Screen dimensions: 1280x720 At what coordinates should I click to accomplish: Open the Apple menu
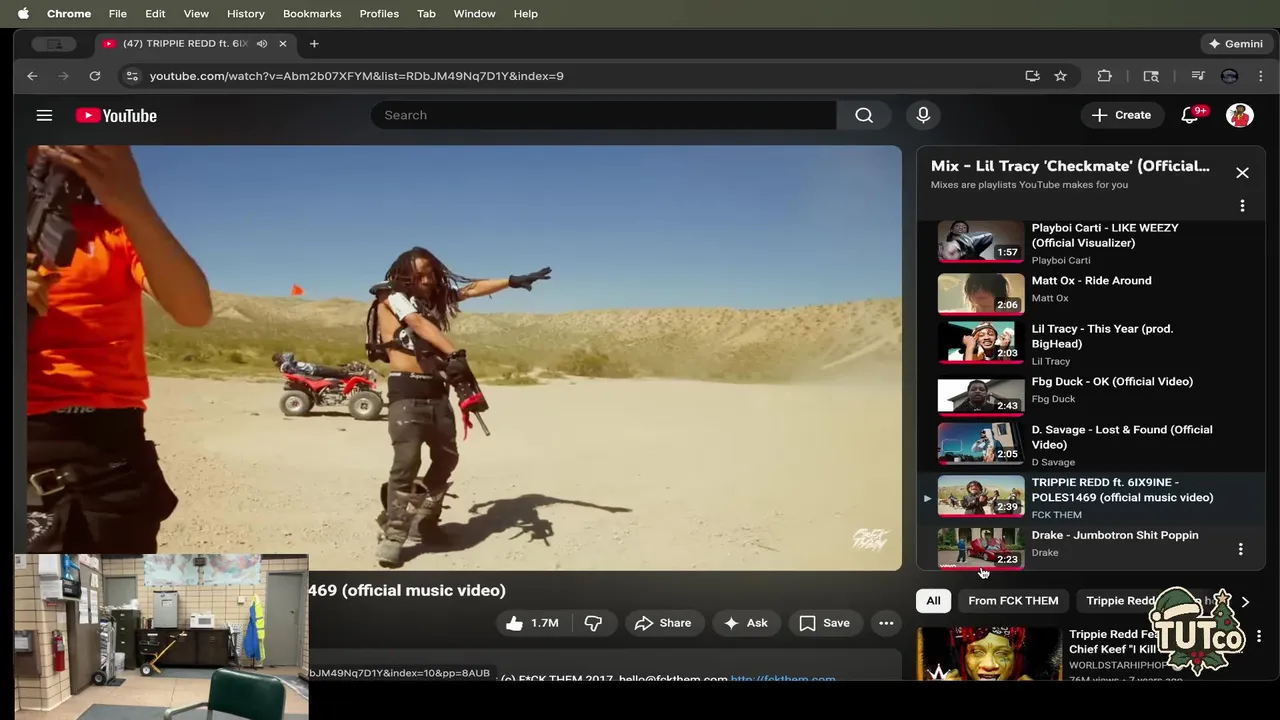pyautogui.click(x=23, y=14)
